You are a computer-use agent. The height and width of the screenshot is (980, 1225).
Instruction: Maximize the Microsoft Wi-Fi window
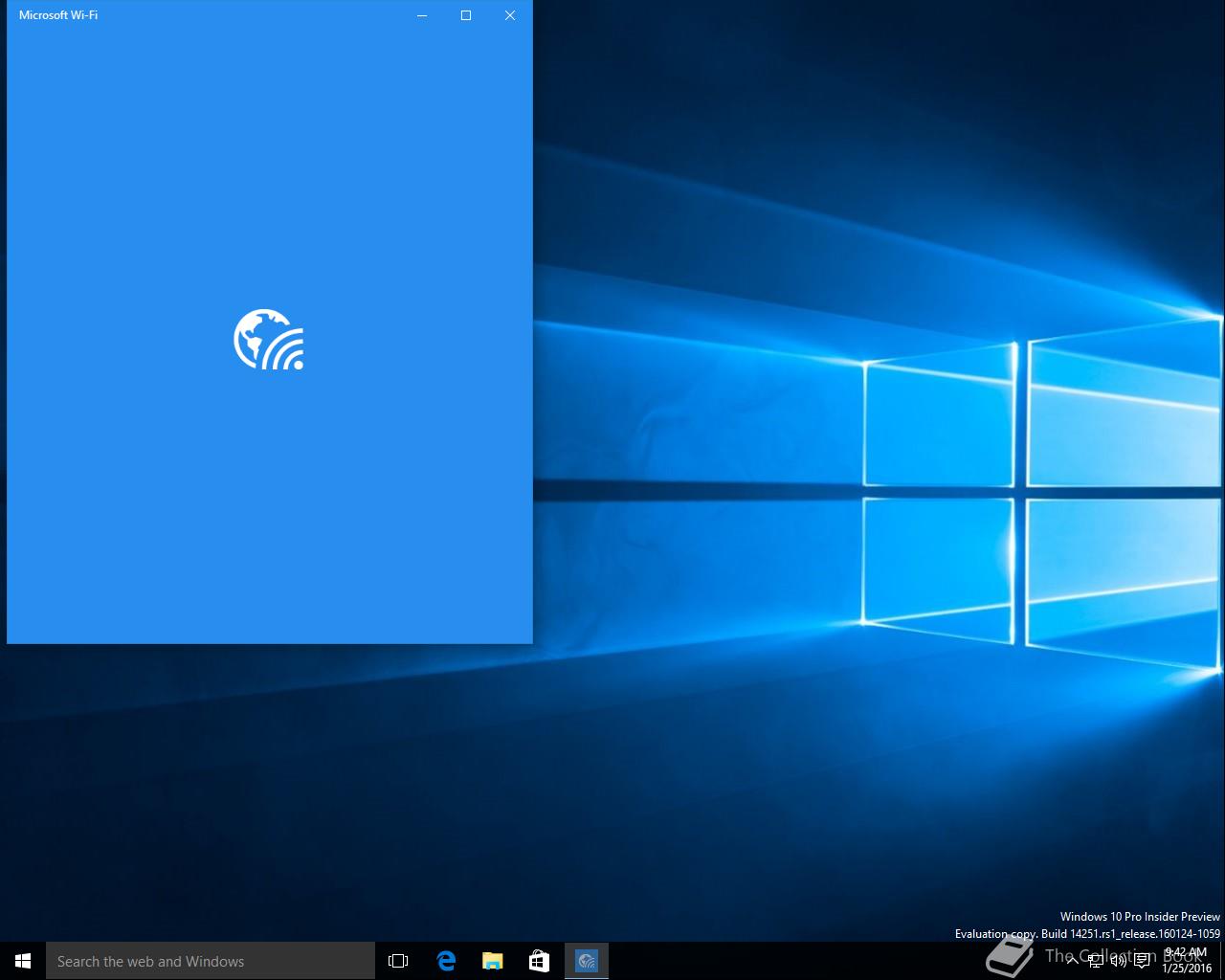pyautogui.click(x=466, y=15)
